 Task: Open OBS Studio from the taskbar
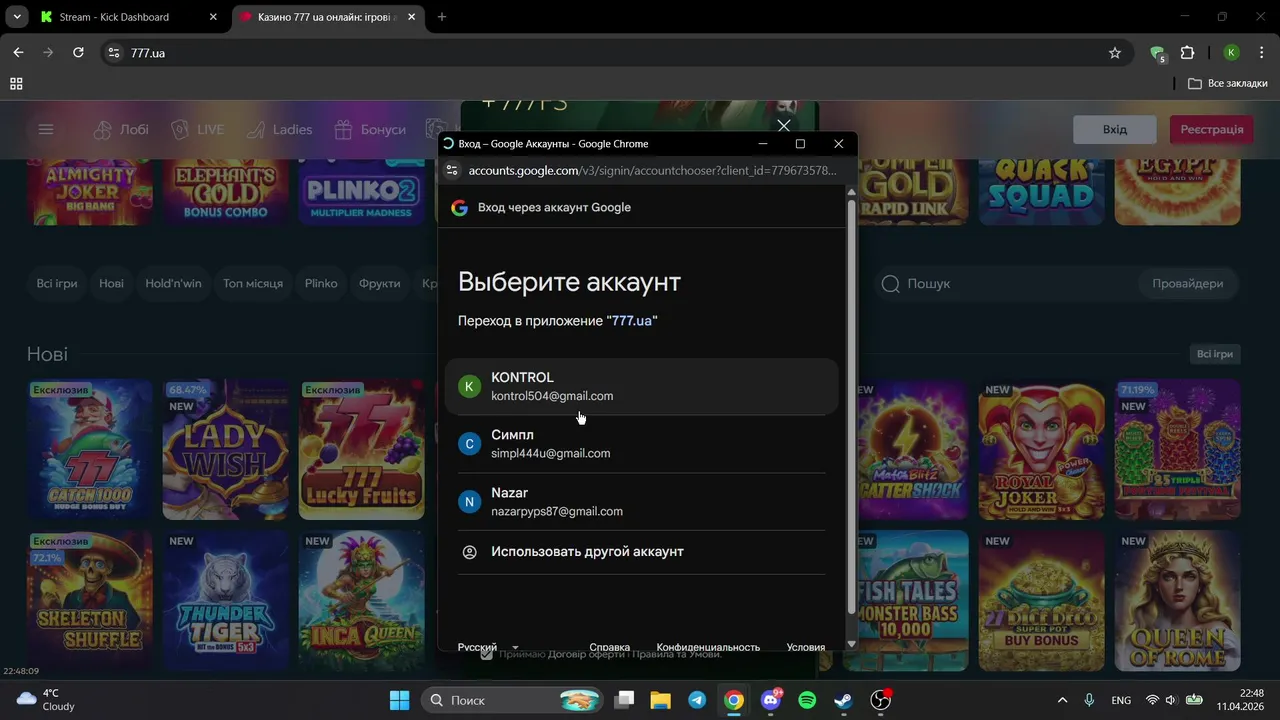[881, 701]
